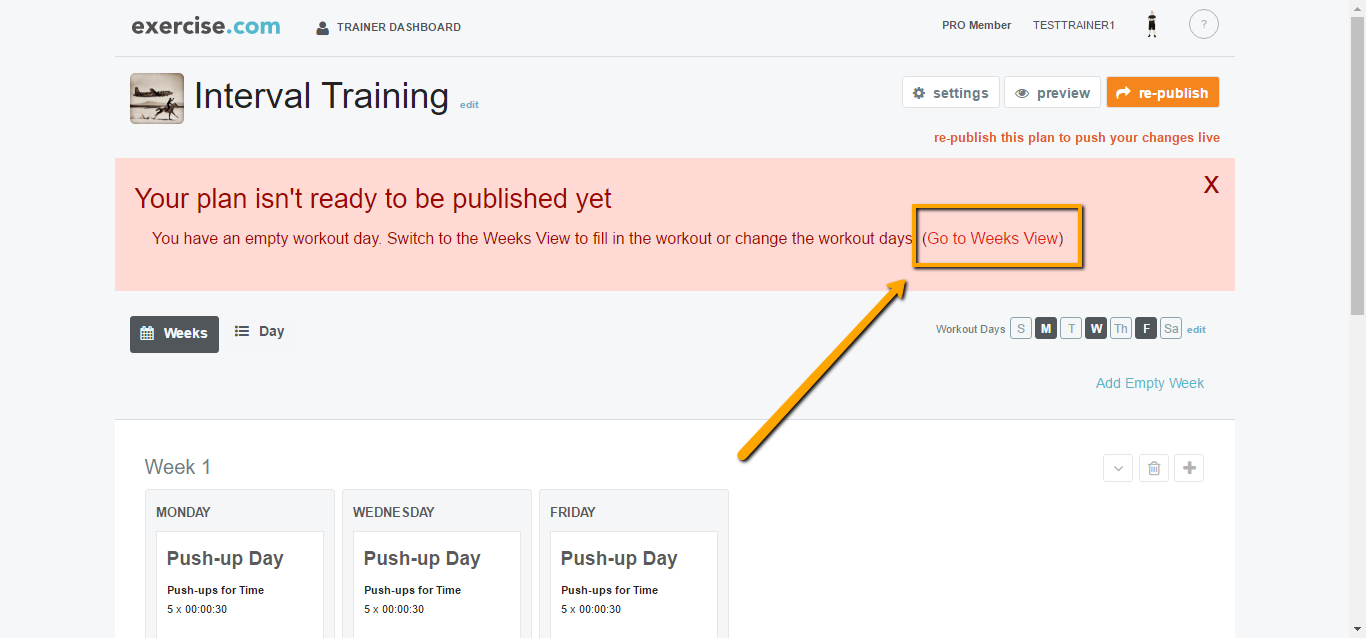
Task: Open Trainer Dashboard from header
Action: tap(389, 27)
